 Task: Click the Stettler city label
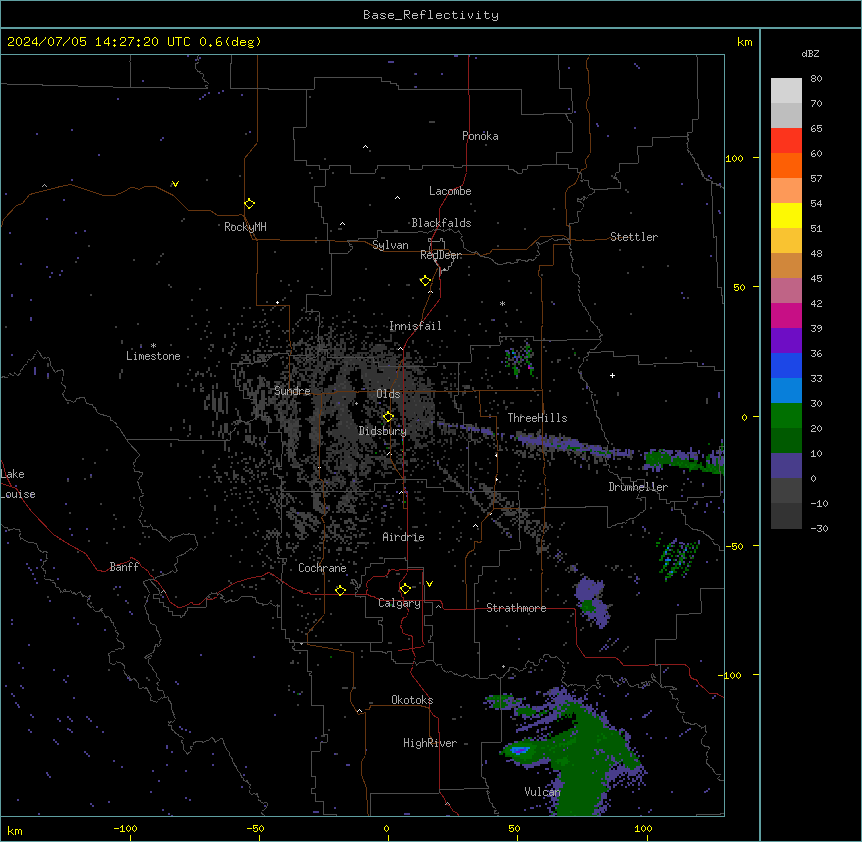(633, 237)
